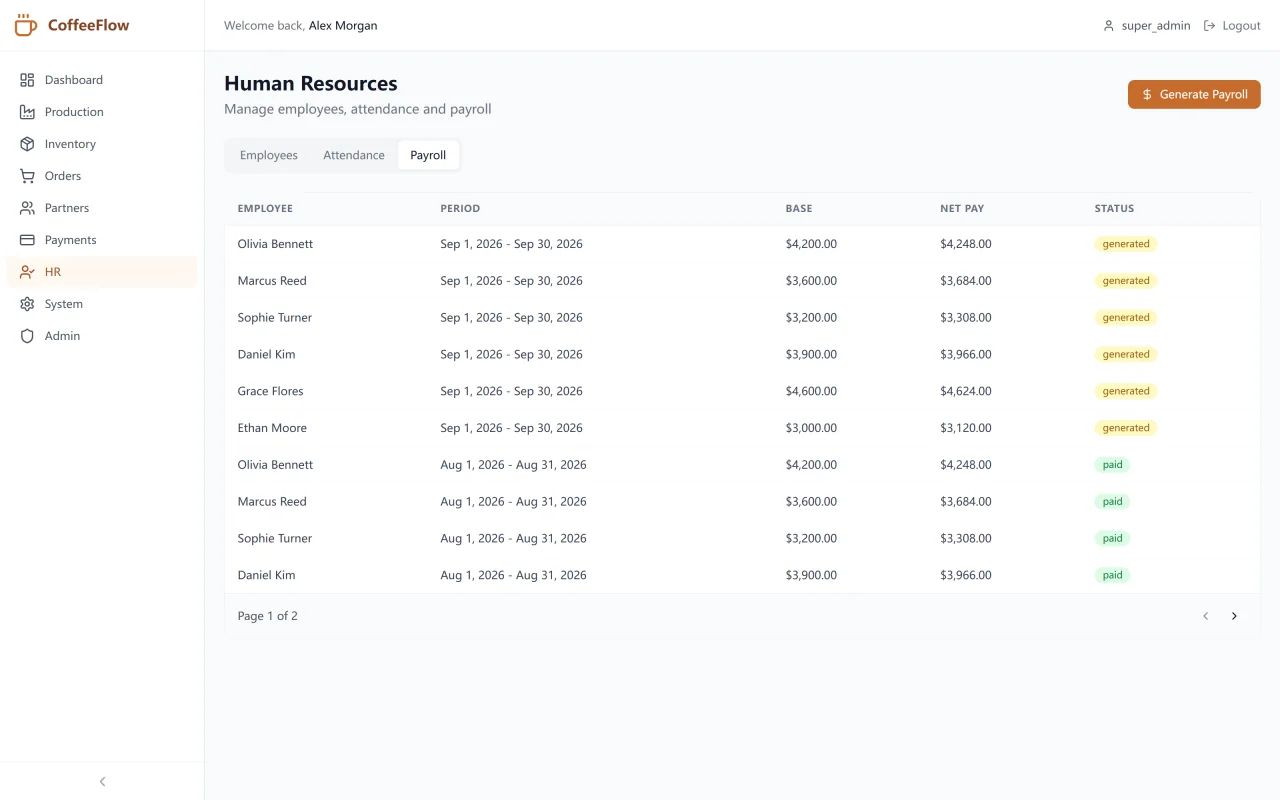
Task: Open the Orders sidebar menu item
Action: [x=102, y=176]
